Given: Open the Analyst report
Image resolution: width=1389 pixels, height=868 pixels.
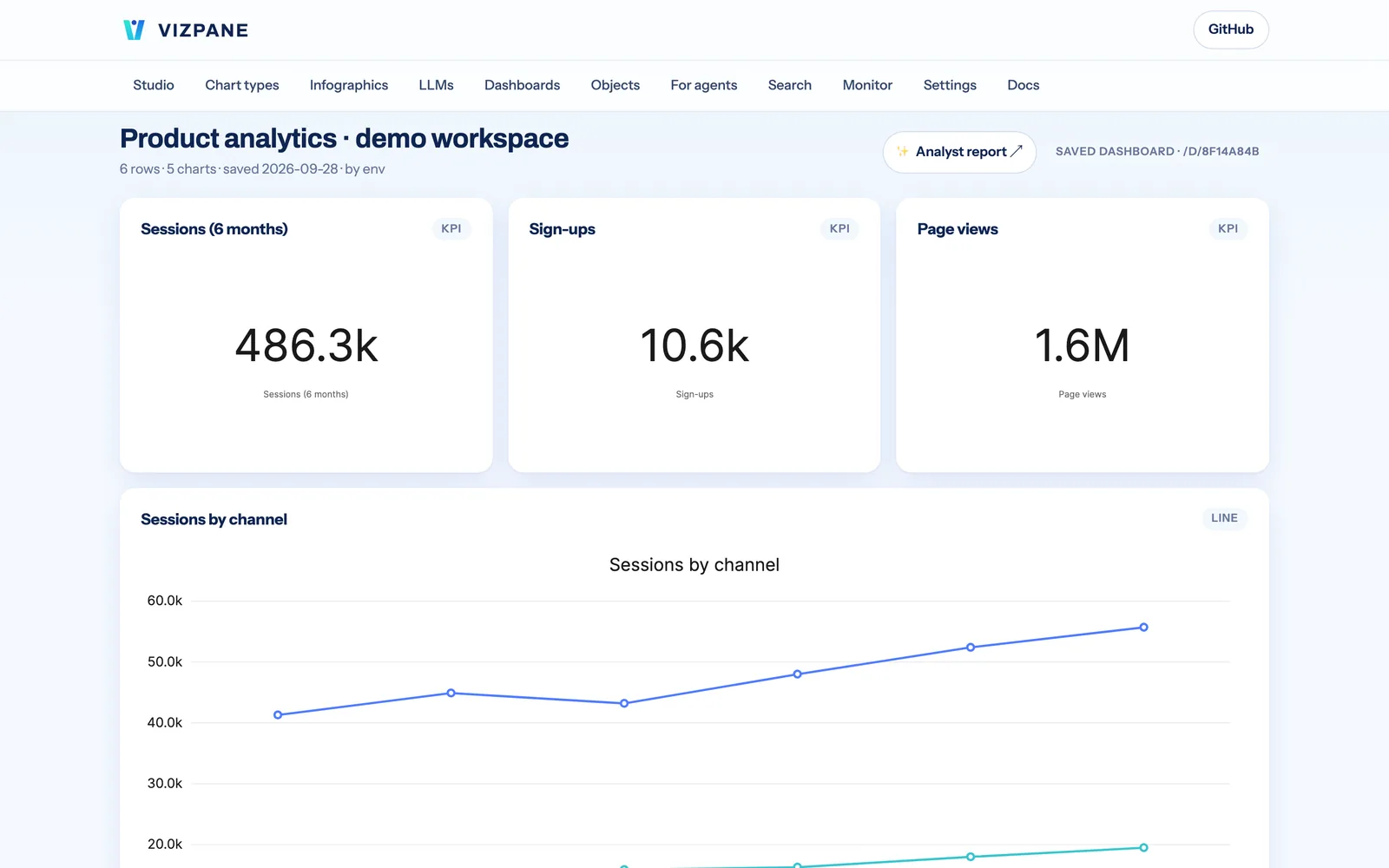Looking at the screenshot, I should [959, 152].
